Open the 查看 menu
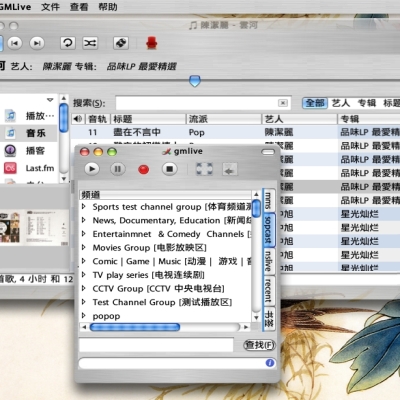400x400 pixels. (79, 7)
